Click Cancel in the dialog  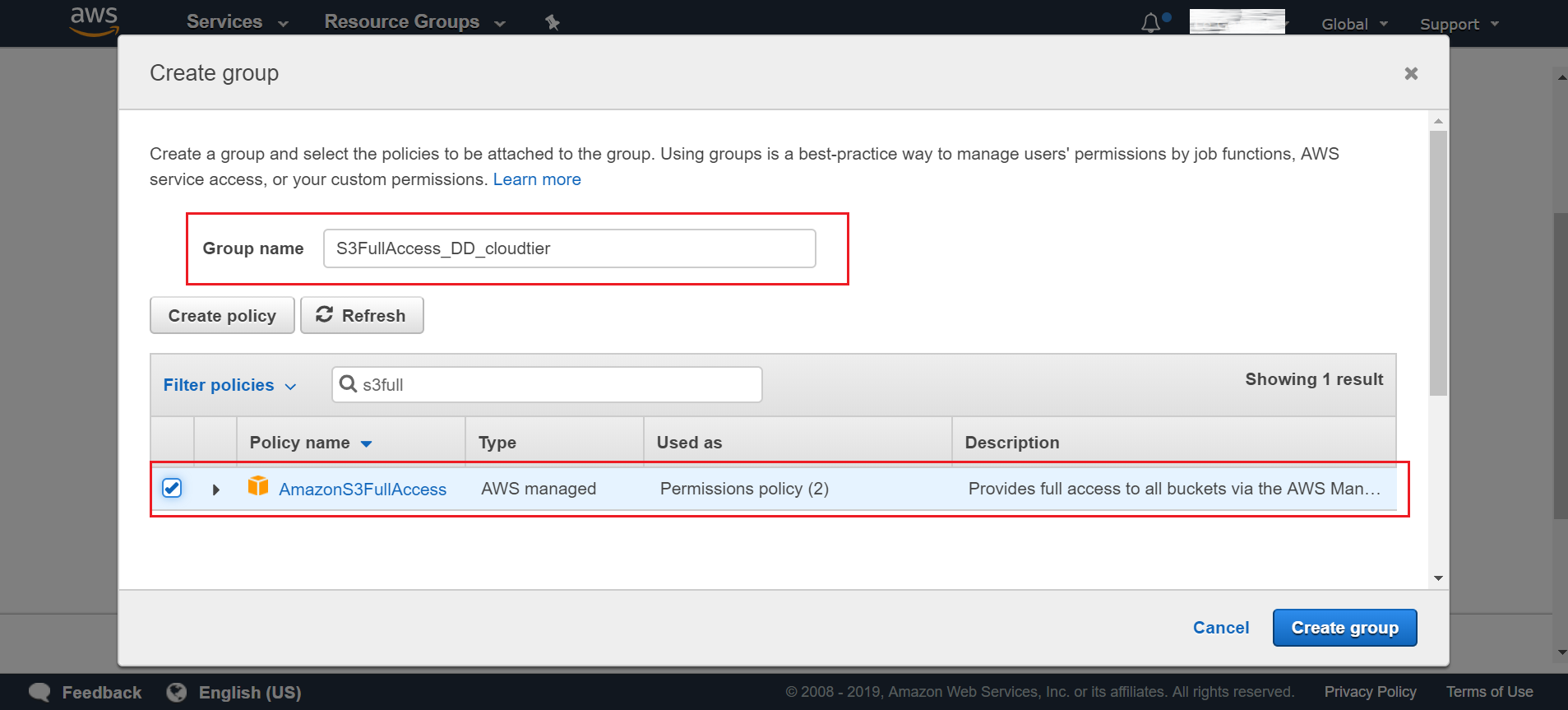tap(1221, 628)
